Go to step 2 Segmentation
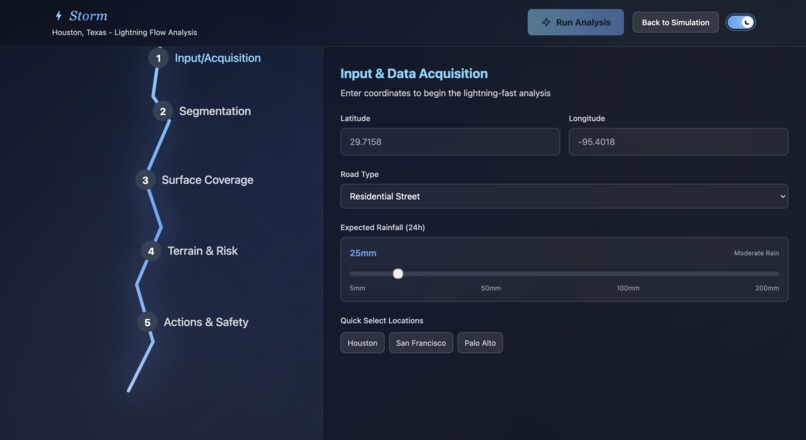Image resolution: width=806 pixels, height=440 pixels. [202, 111]
